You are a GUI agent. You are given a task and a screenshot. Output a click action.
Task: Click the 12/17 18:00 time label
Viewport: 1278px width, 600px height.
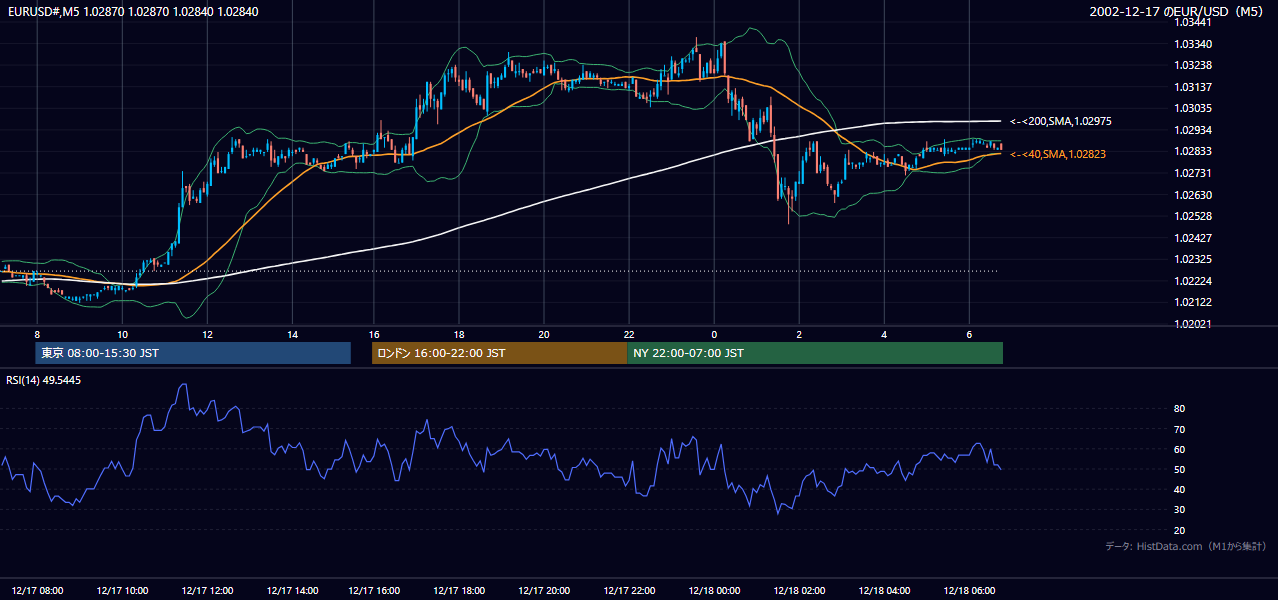(459, 591)
